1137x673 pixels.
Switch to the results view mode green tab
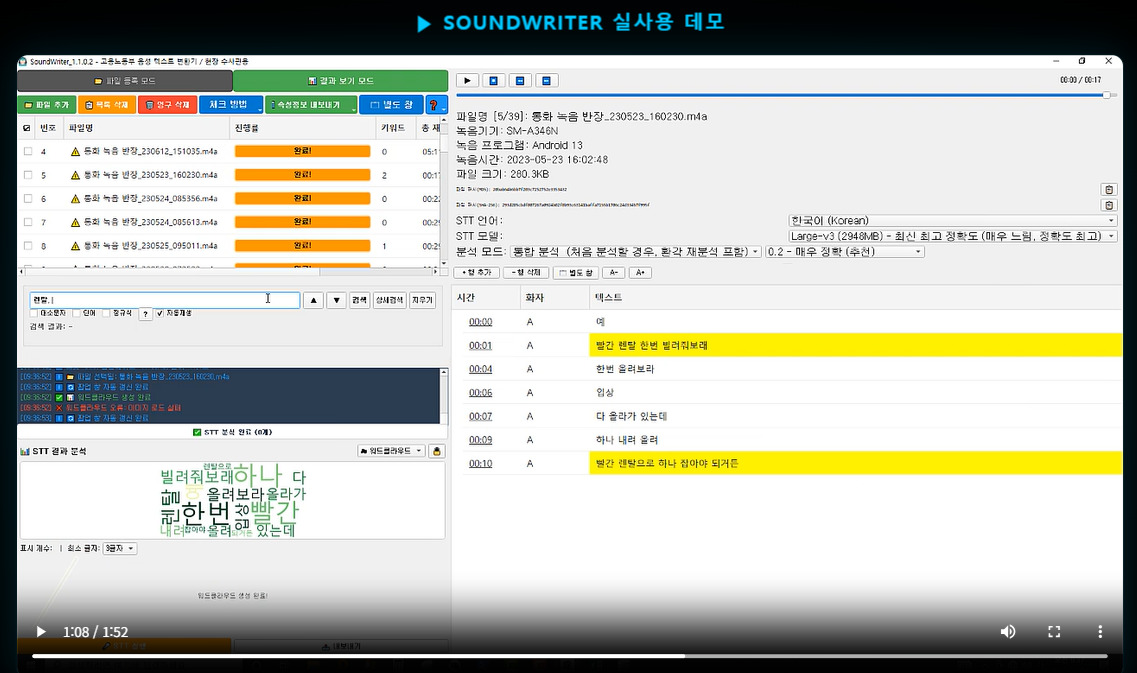point(341,80)
